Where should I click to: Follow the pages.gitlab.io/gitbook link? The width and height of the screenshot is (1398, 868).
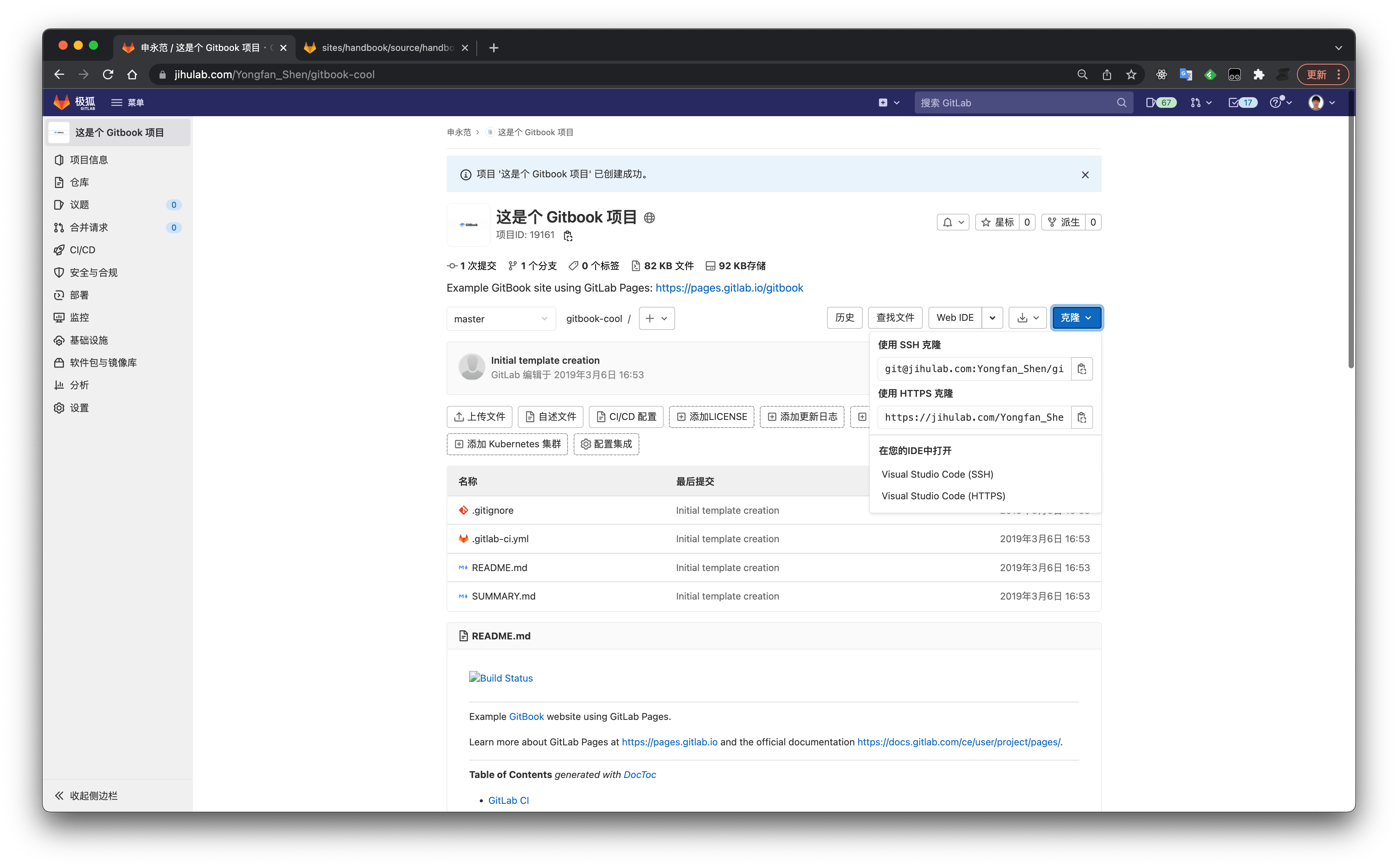tap(729, 287)
